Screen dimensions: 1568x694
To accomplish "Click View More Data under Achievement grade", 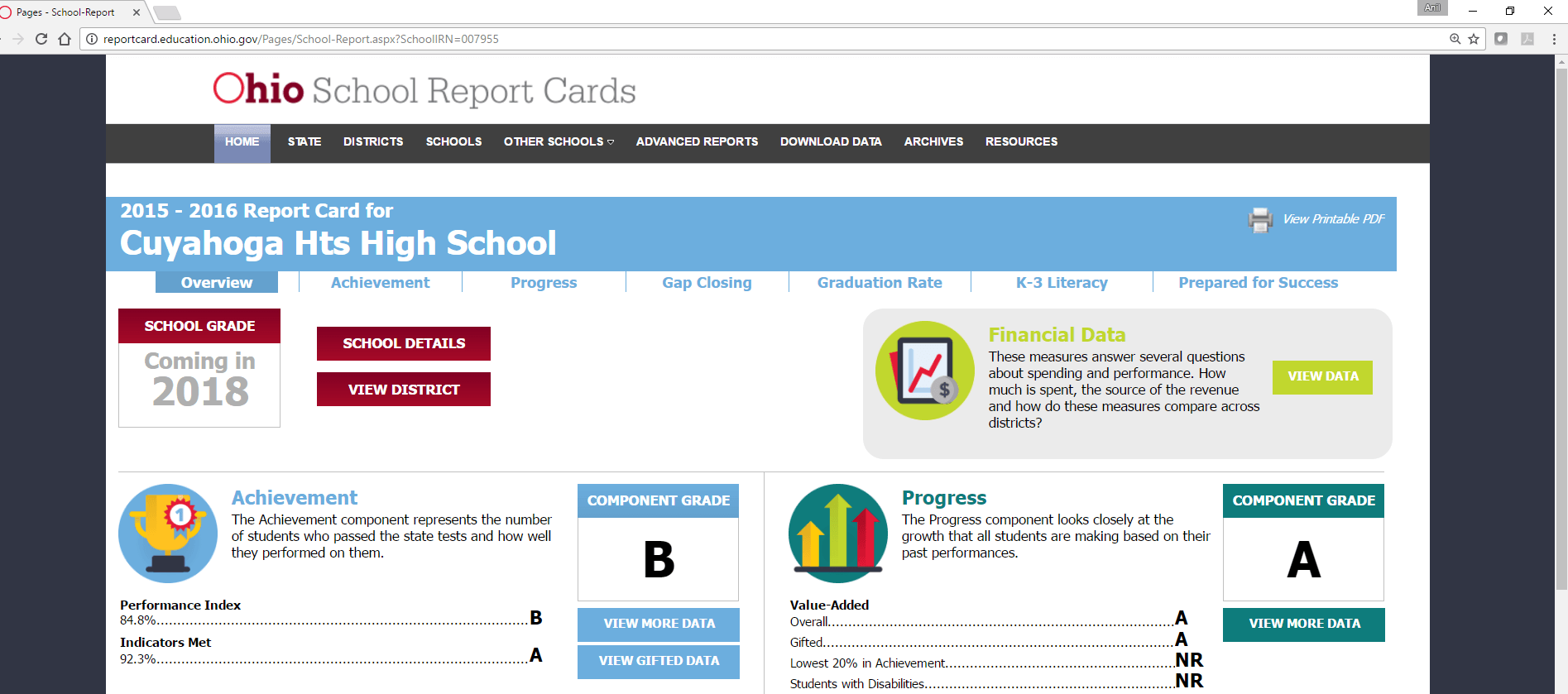I will pyautogui.click(x=659, y=624).
